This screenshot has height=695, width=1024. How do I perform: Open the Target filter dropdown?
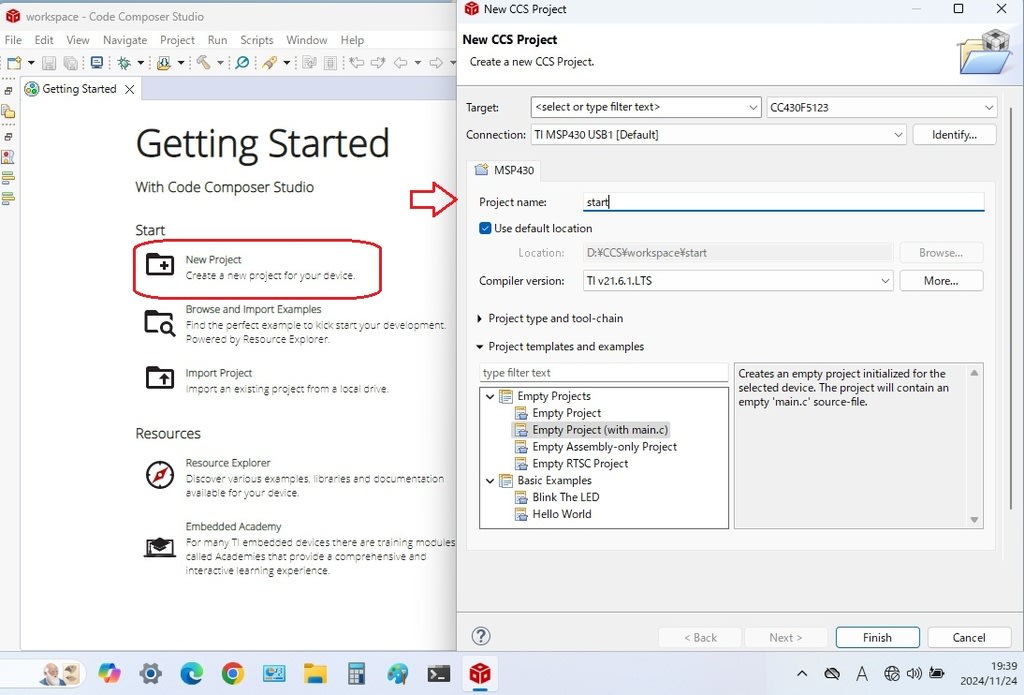pos(753,107)
